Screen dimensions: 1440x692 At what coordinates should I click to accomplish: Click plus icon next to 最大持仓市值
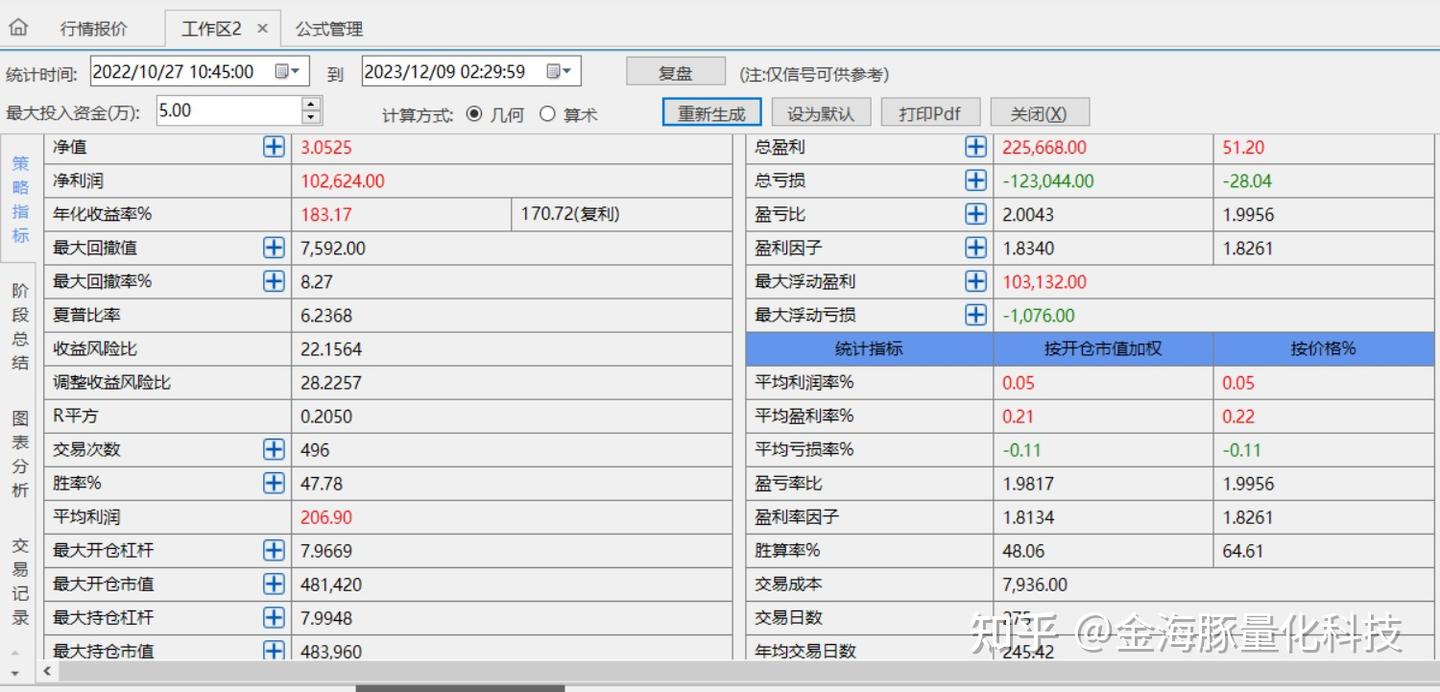(273, 650)
